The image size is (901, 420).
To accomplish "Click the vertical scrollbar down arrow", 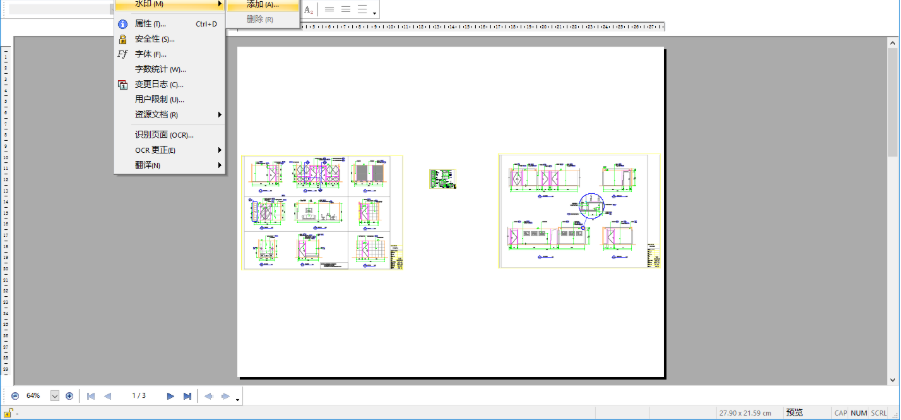I will pyautogui.click(x=892, y=380).
